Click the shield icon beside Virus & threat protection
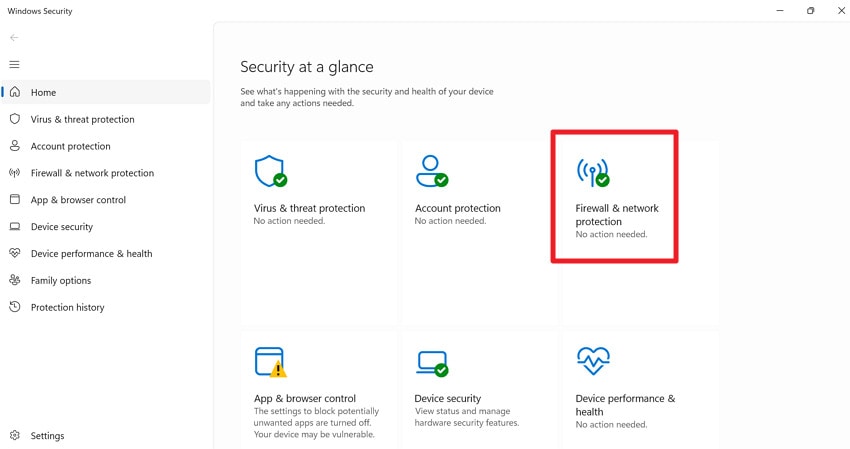 coord(15,119)
